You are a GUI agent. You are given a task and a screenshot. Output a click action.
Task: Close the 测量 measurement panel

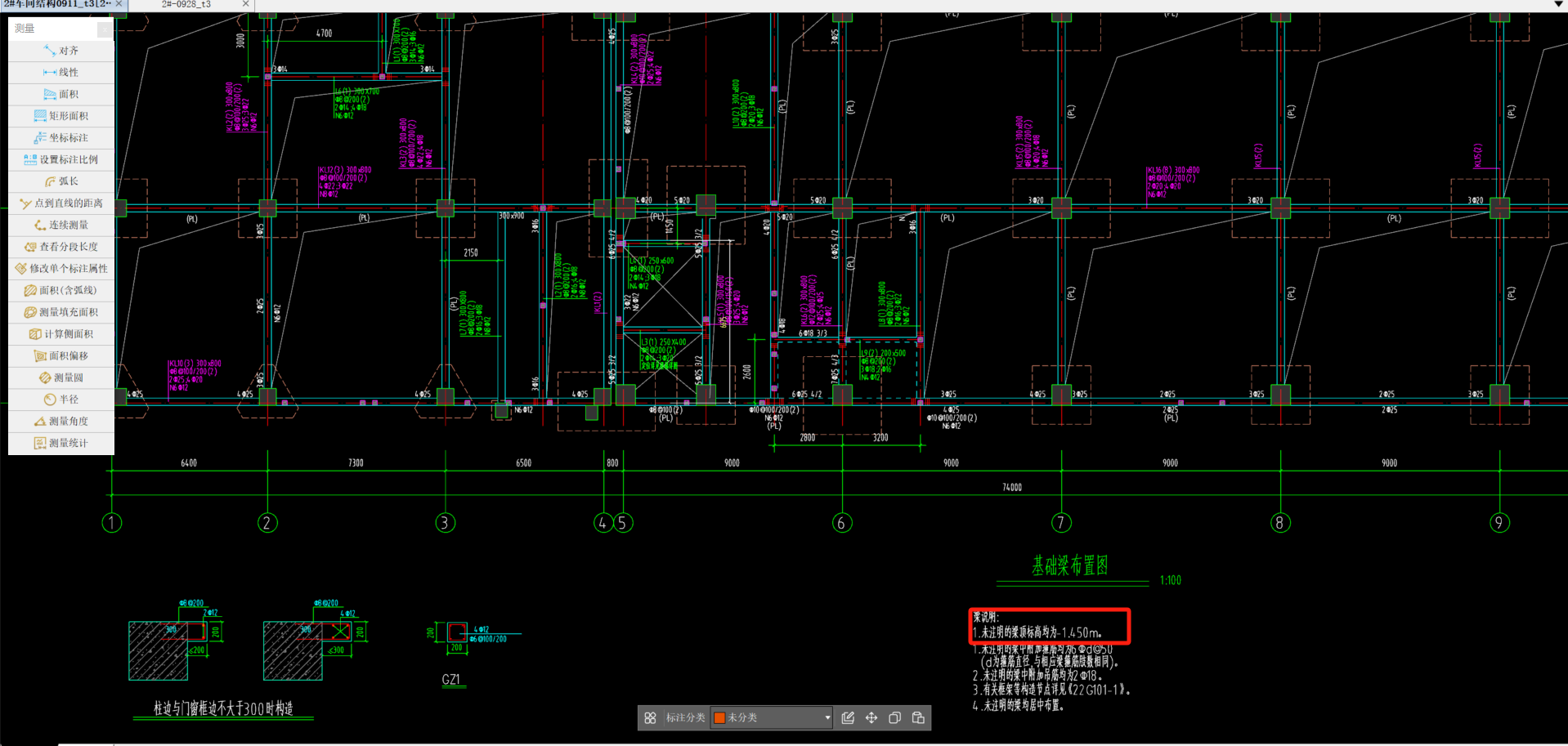click(x=105, y=29)
